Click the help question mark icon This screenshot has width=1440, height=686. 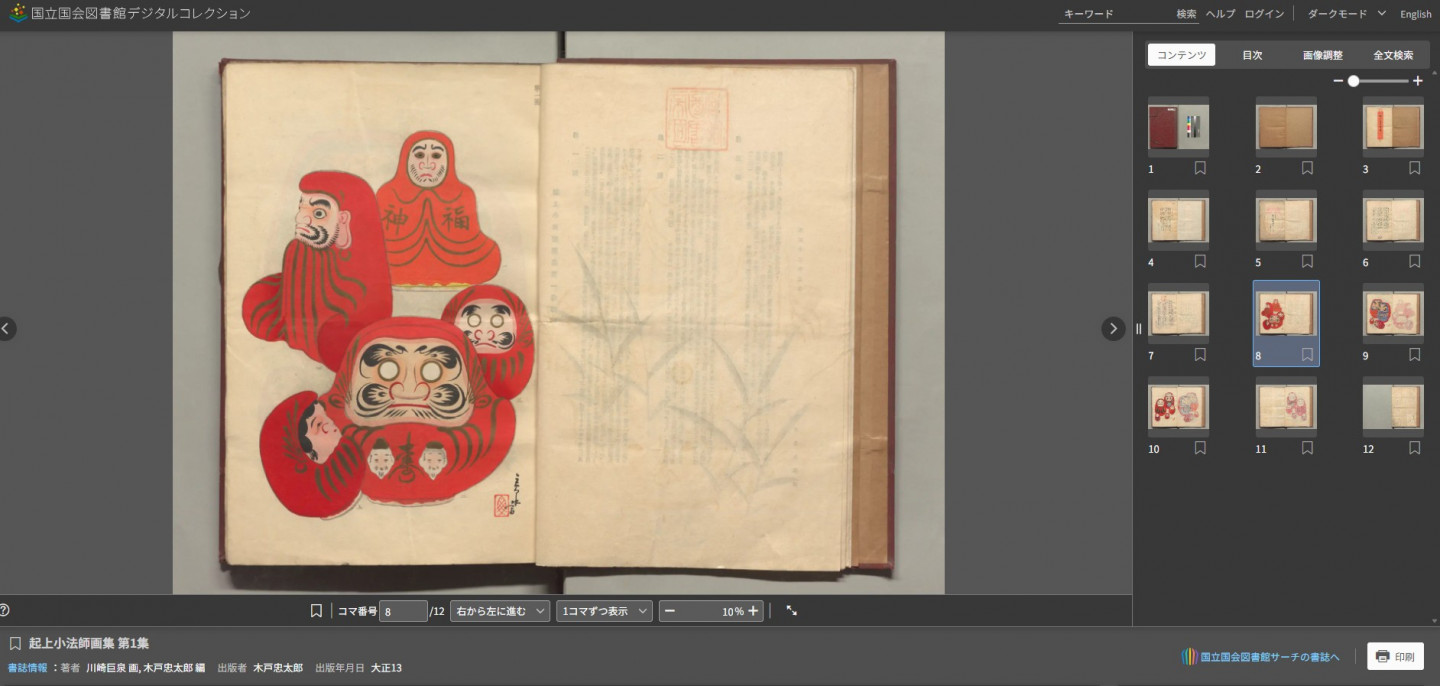5,610
